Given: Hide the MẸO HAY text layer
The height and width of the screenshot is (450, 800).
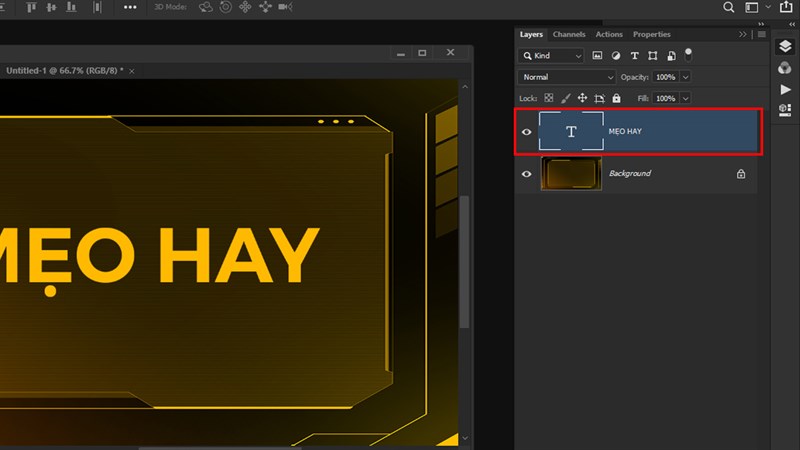Looking at the screenshot, I should 527,132.
